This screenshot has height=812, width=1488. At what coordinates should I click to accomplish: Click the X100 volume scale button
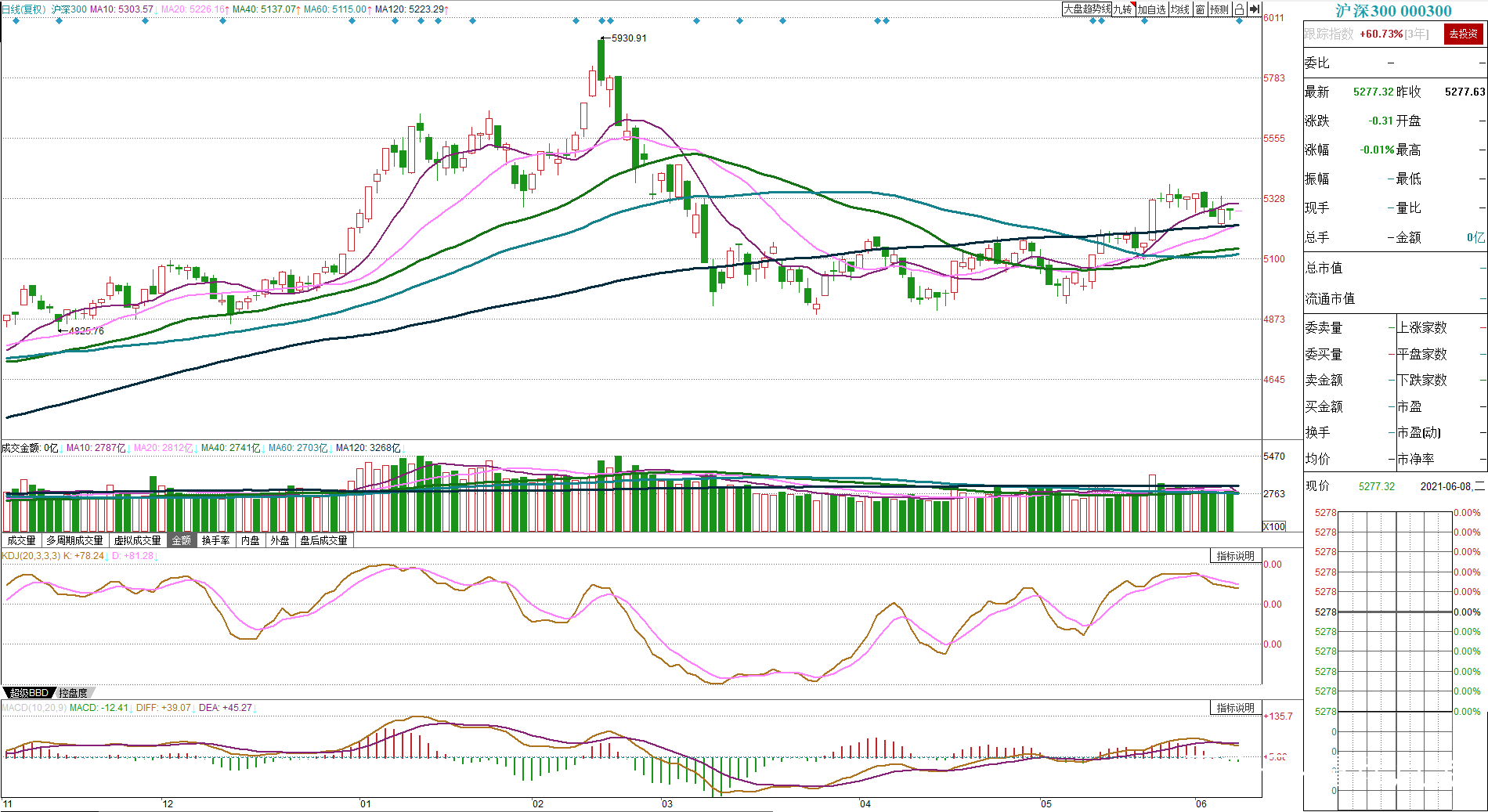point(1274,526)
